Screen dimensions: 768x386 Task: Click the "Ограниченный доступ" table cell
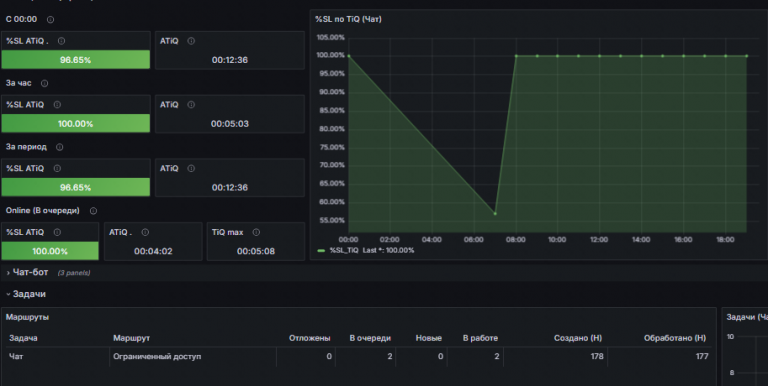(157, 357)
